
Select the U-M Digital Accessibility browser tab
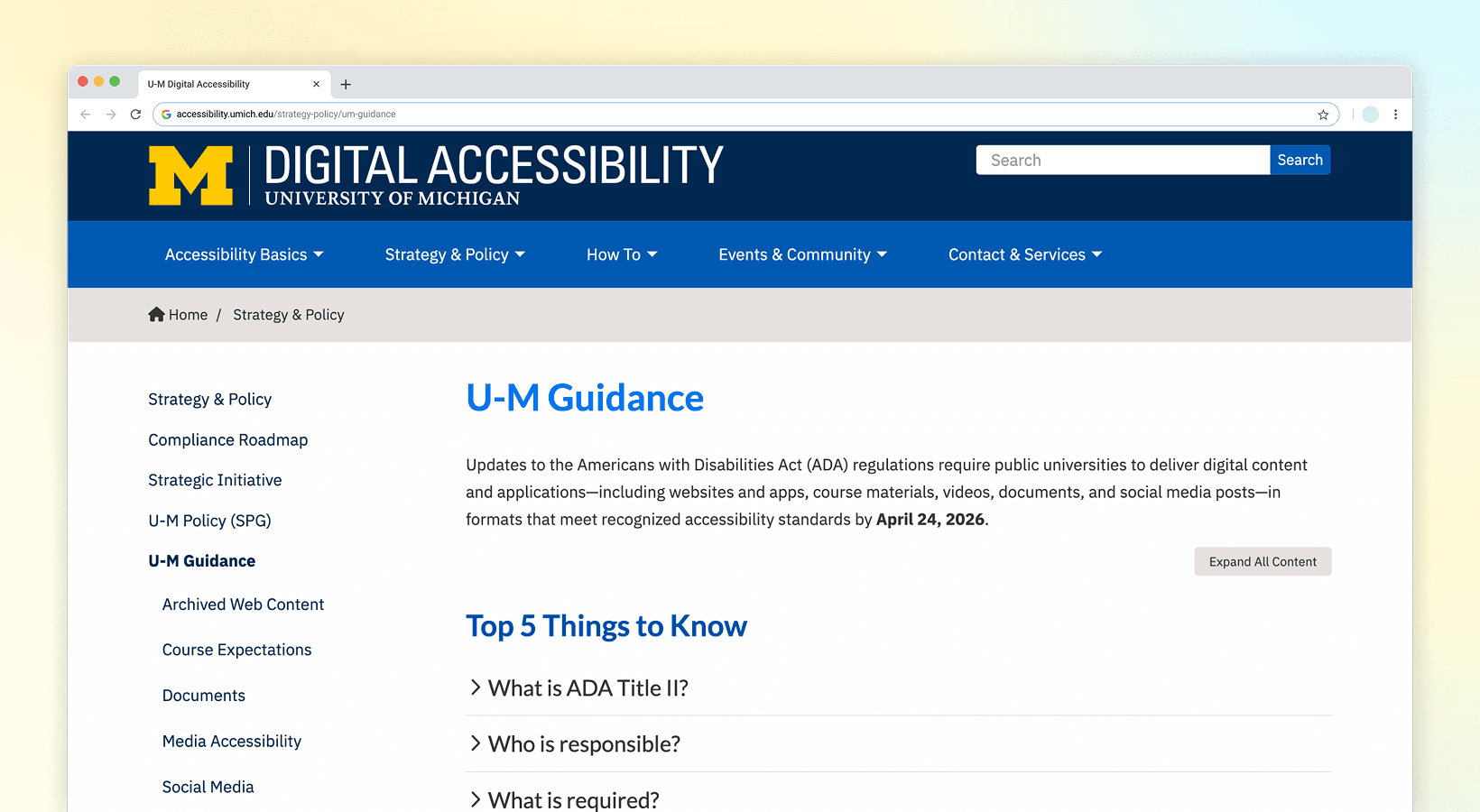click(x=234, y=84)
